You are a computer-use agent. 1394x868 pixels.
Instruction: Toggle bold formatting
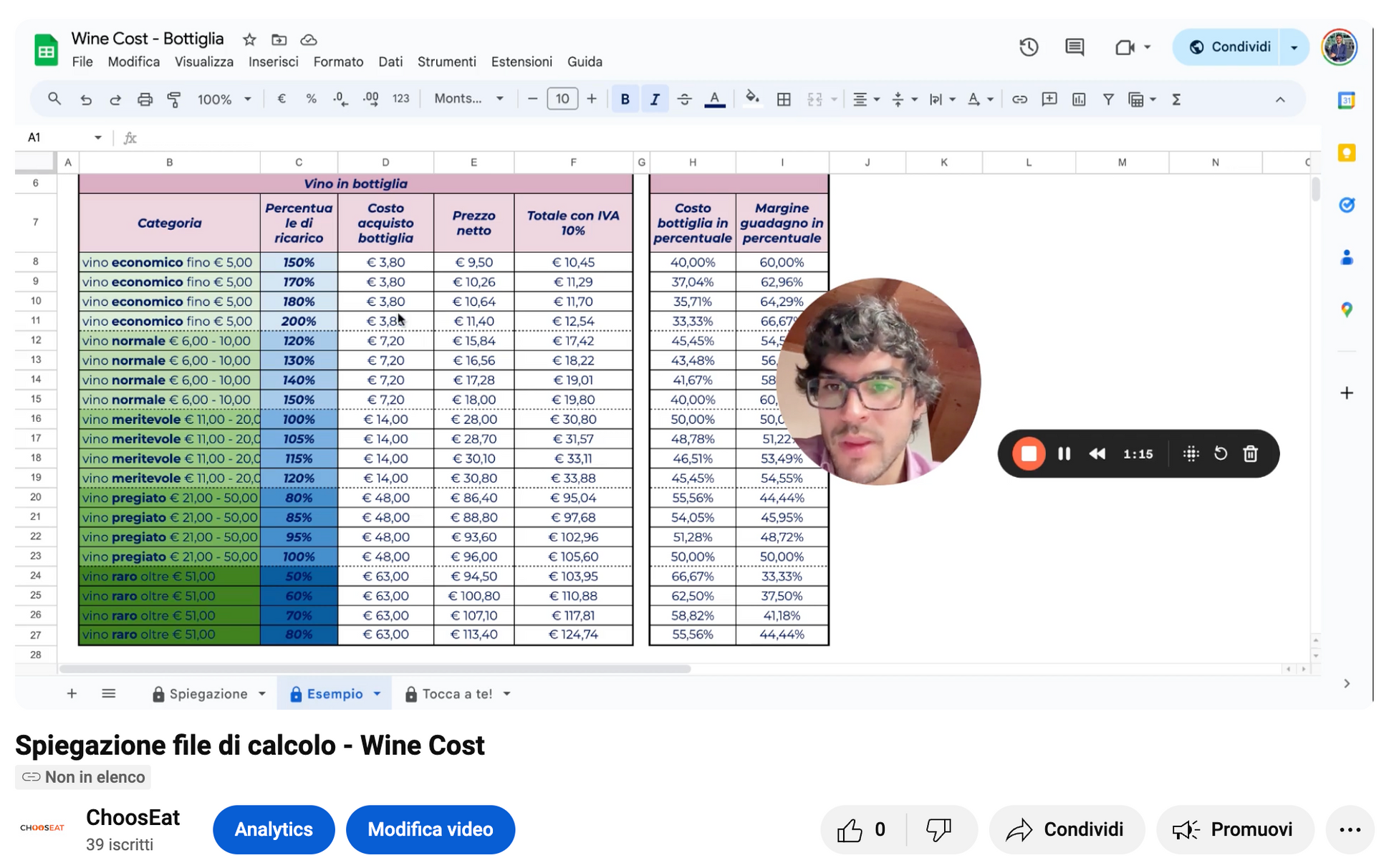pos(625,100)
